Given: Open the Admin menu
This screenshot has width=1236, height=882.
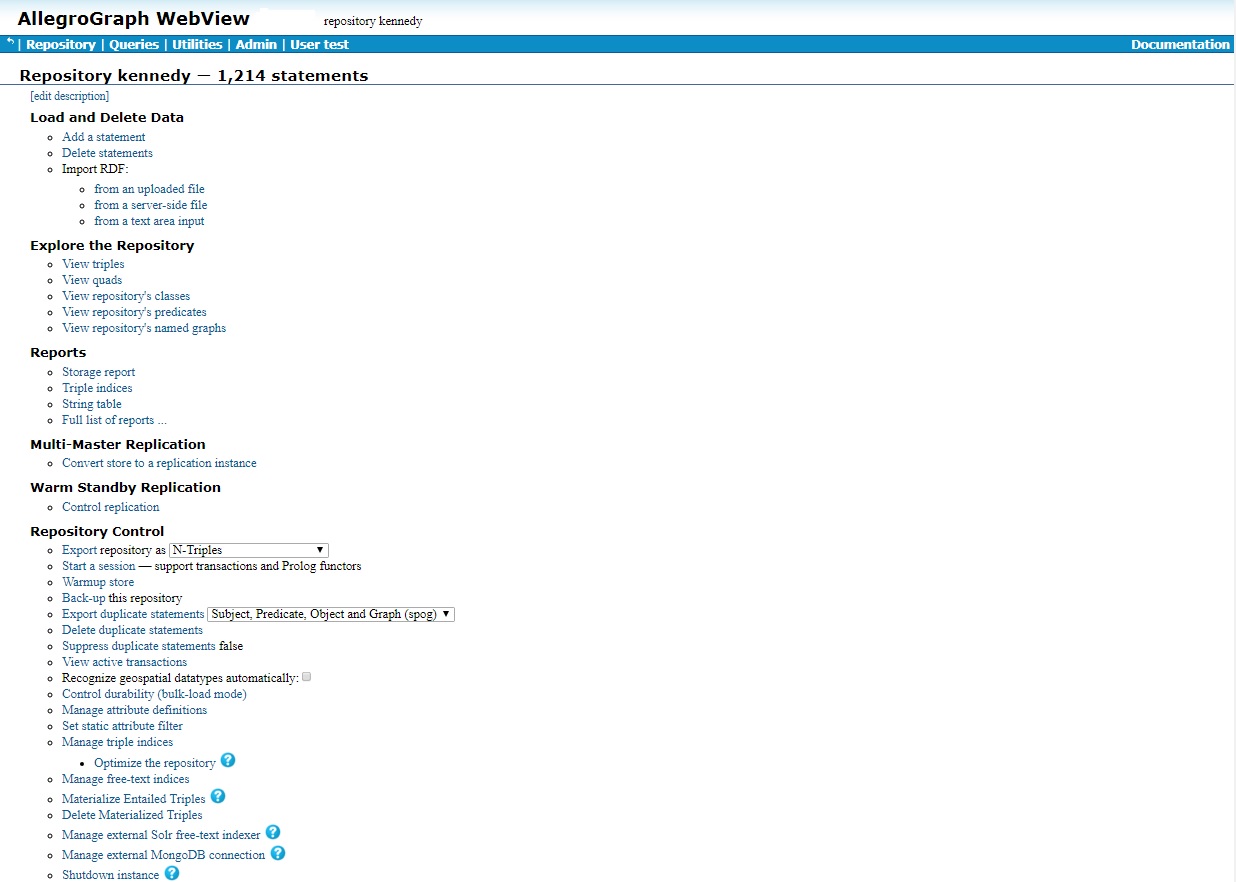Looking at the screenshot, I should point(256,44).
